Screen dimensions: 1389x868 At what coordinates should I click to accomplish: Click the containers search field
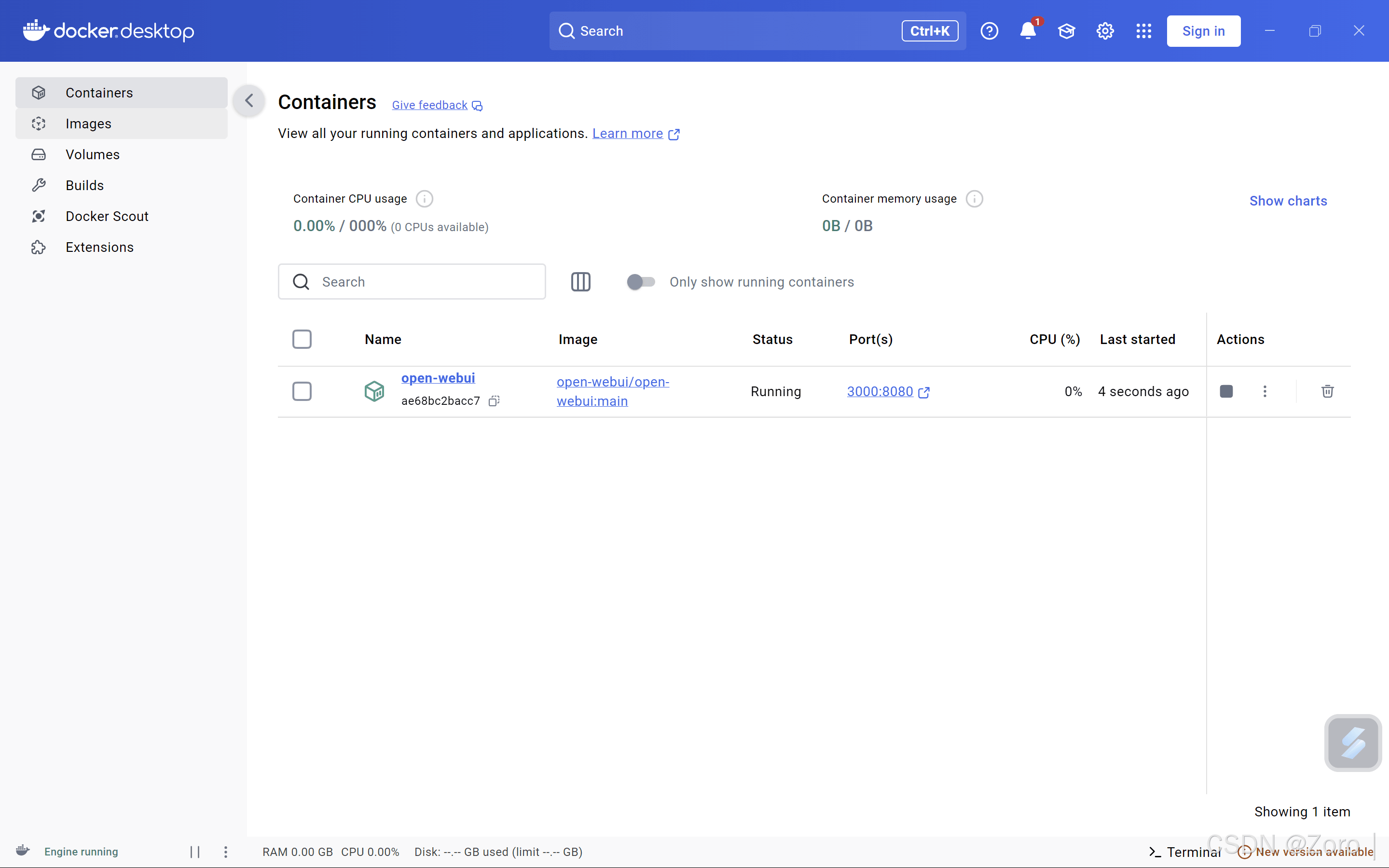[412, 281]
